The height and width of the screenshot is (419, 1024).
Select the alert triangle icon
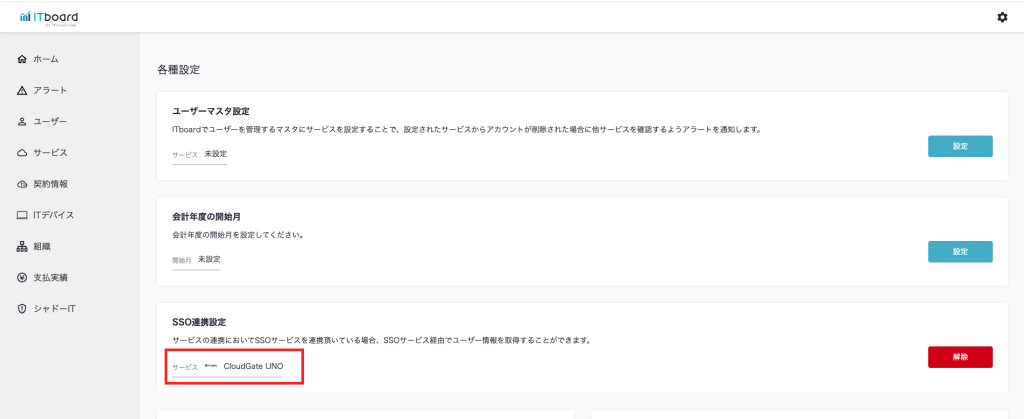(x=22, y=91)
